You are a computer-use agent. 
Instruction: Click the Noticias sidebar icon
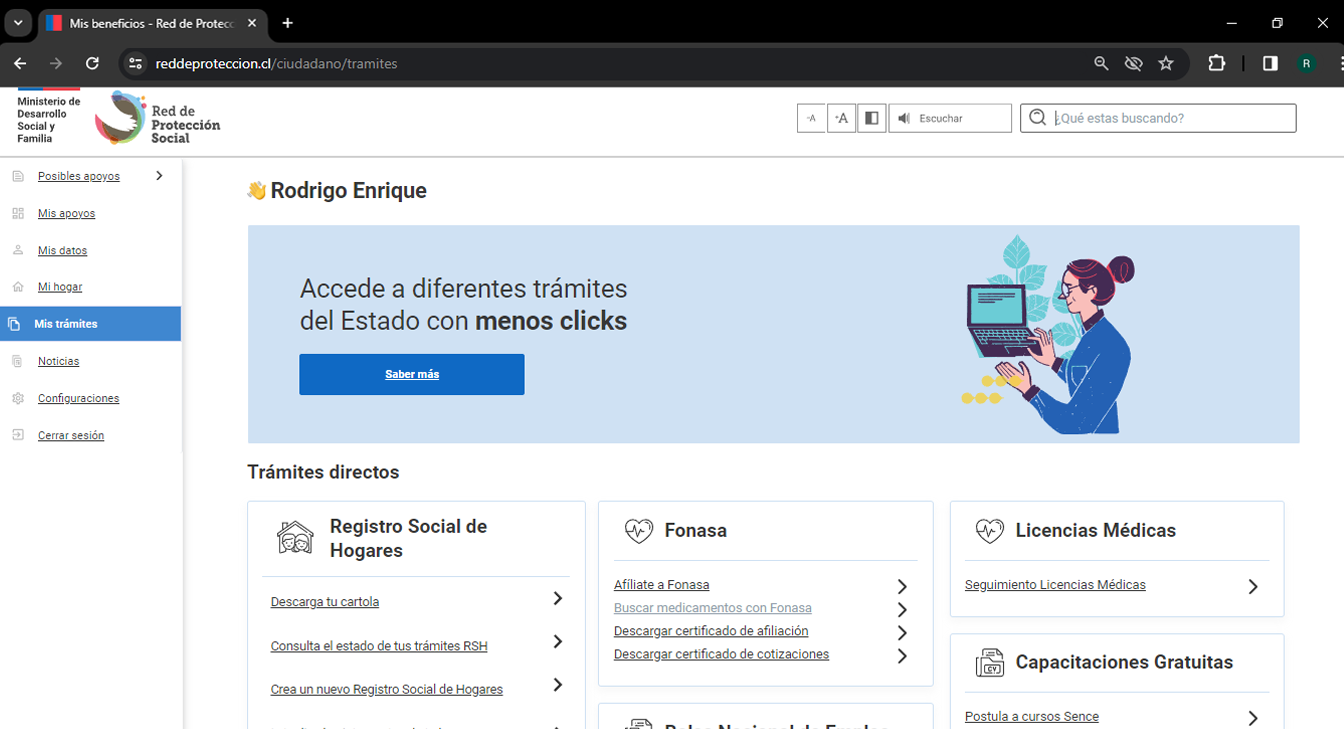coord(18,361)
